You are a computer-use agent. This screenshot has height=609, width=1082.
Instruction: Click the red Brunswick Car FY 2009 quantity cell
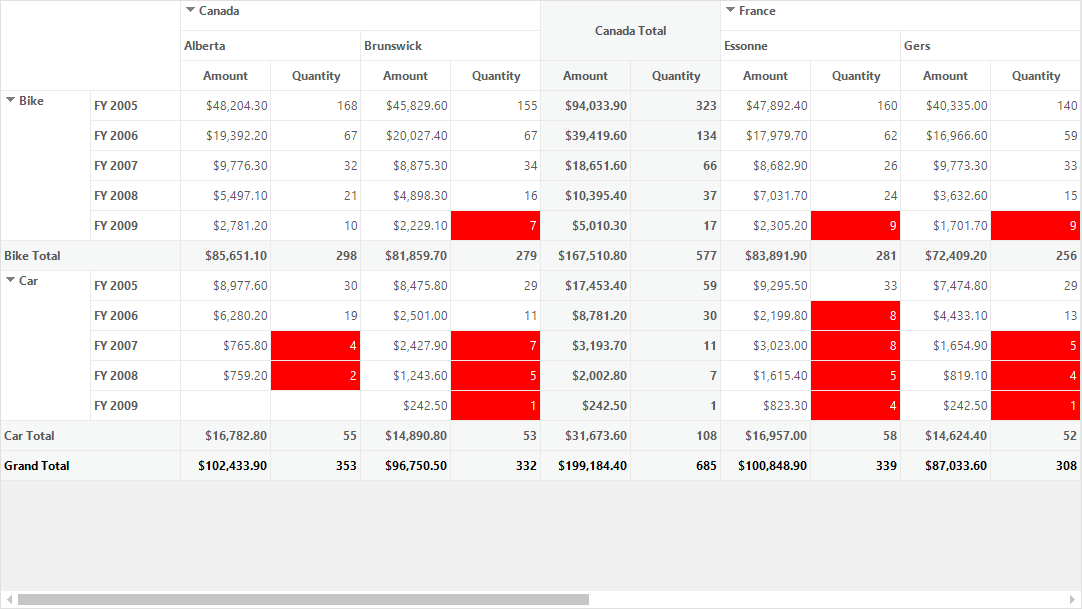[495, 406]
